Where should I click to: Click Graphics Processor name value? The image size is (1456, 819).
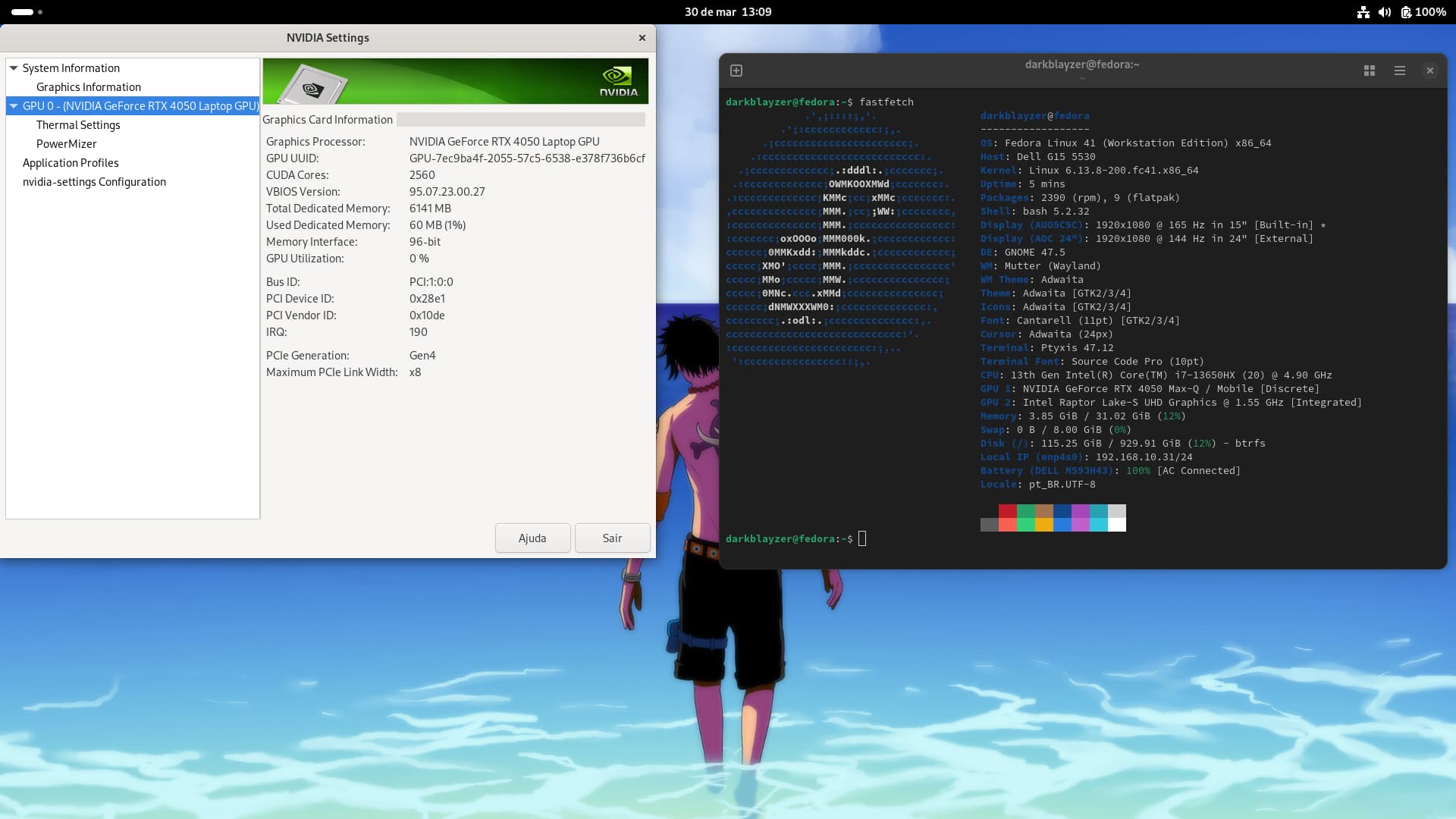pos(504,142)
